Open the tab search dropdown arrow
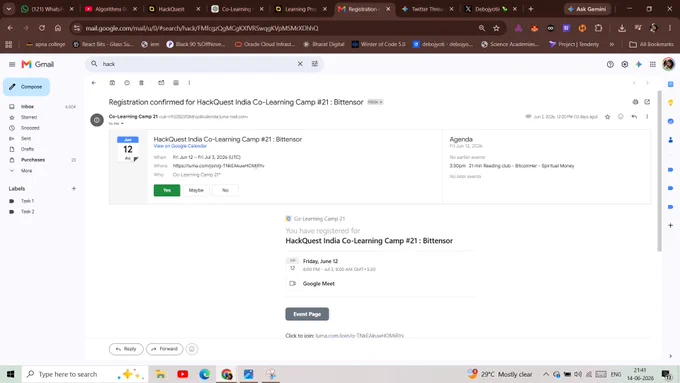 9,9
